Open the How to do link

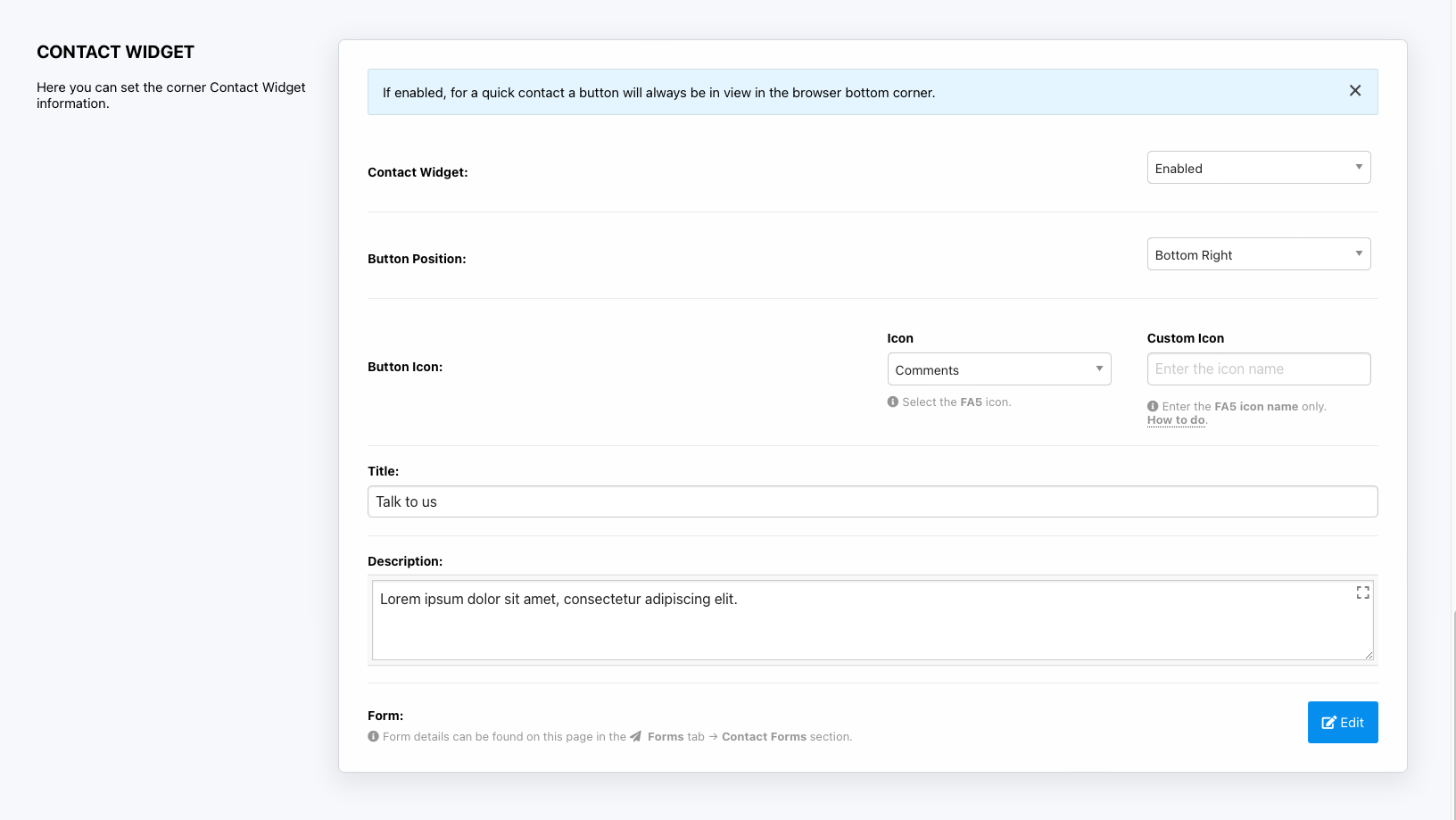[1176, 420]
